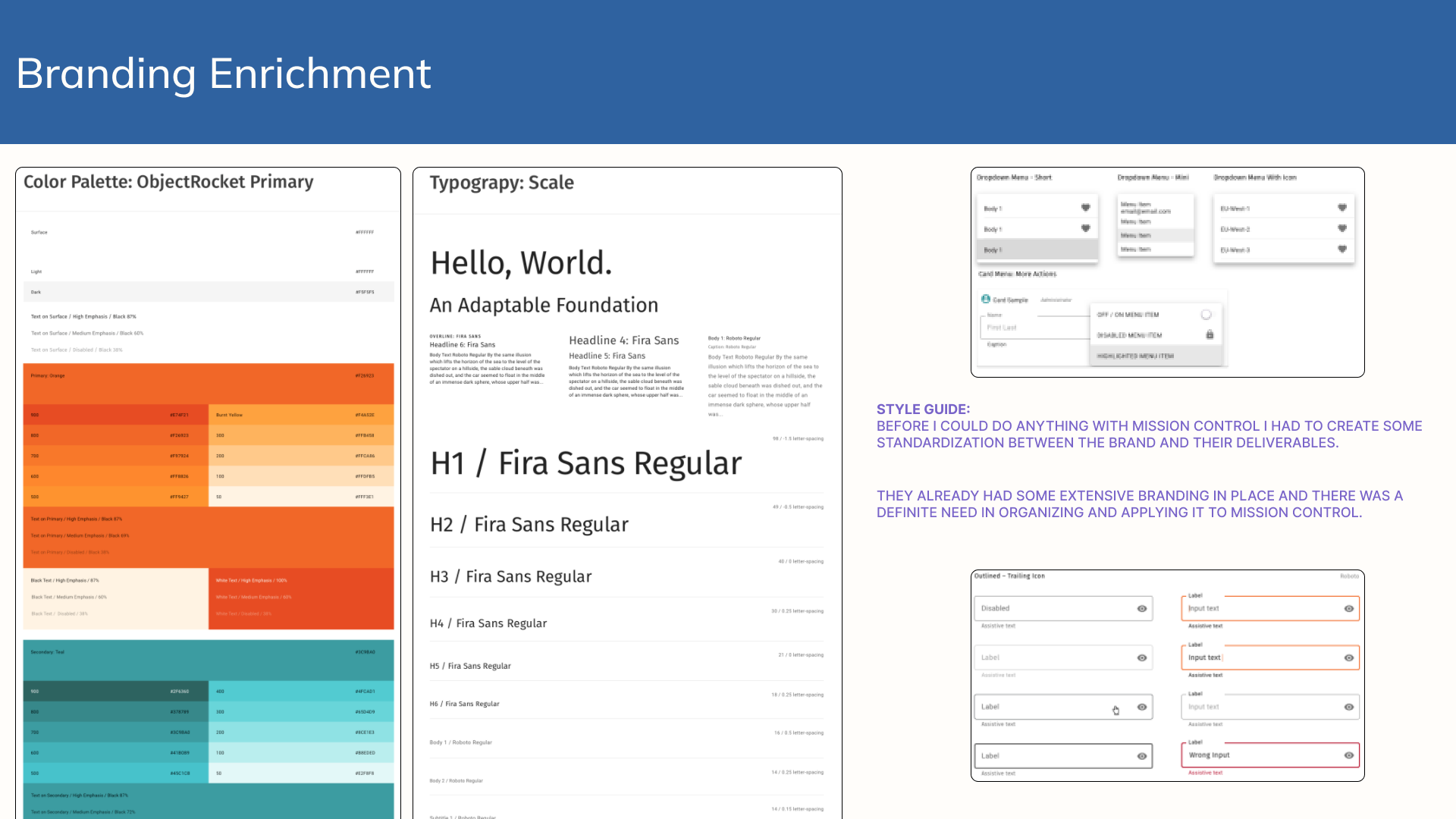This screenshot has height=819, width=1456.
Task: Click into the Wrong Input text field
Action: 1270,755
